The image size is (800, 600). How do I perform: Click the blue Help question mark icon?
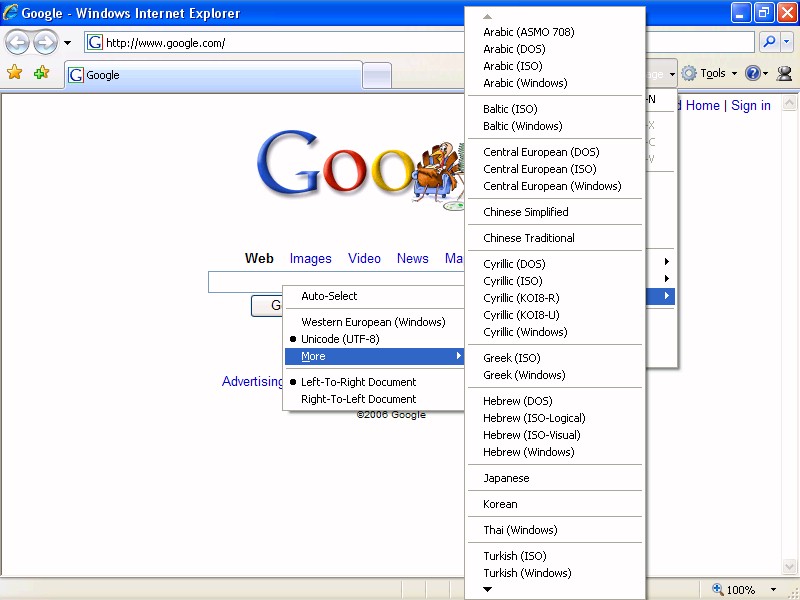tap(753, 73)
